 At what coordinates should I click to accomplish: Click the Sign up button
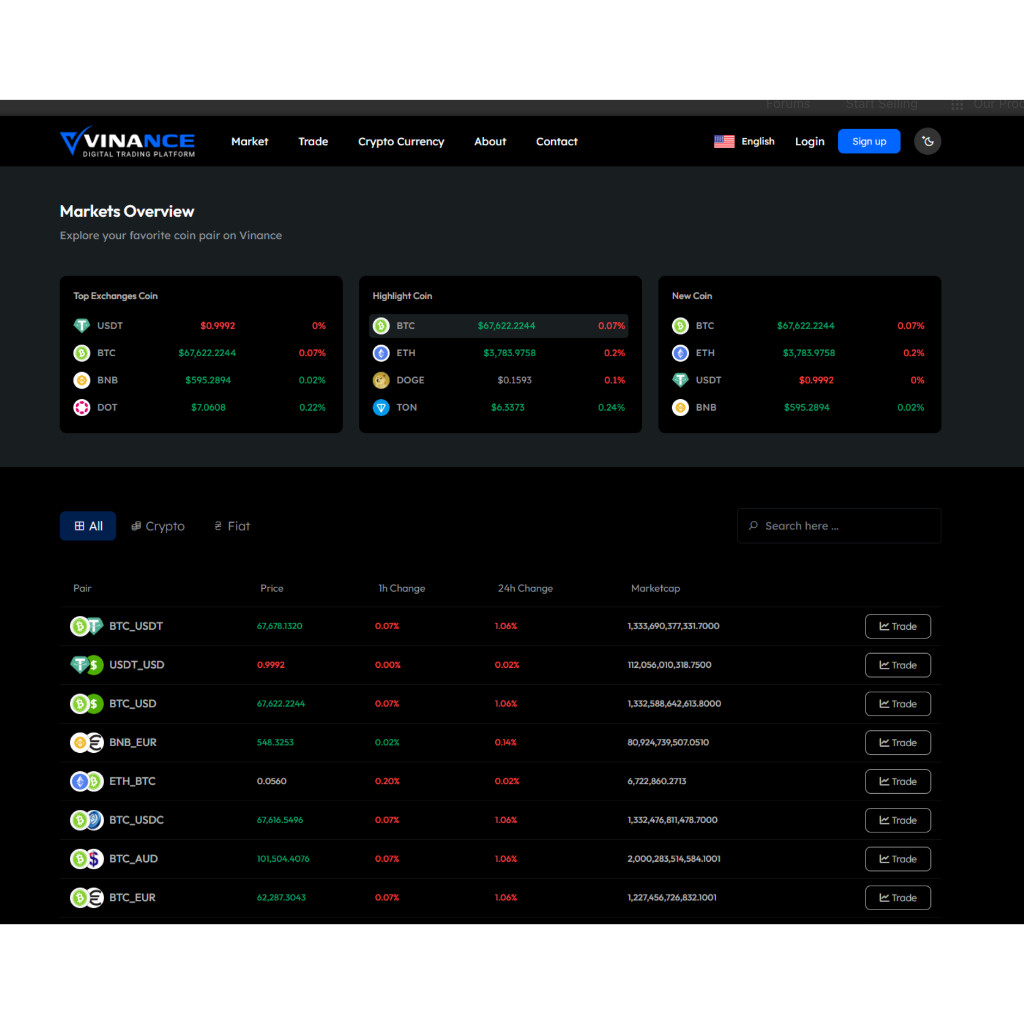(x=868, y=141)
